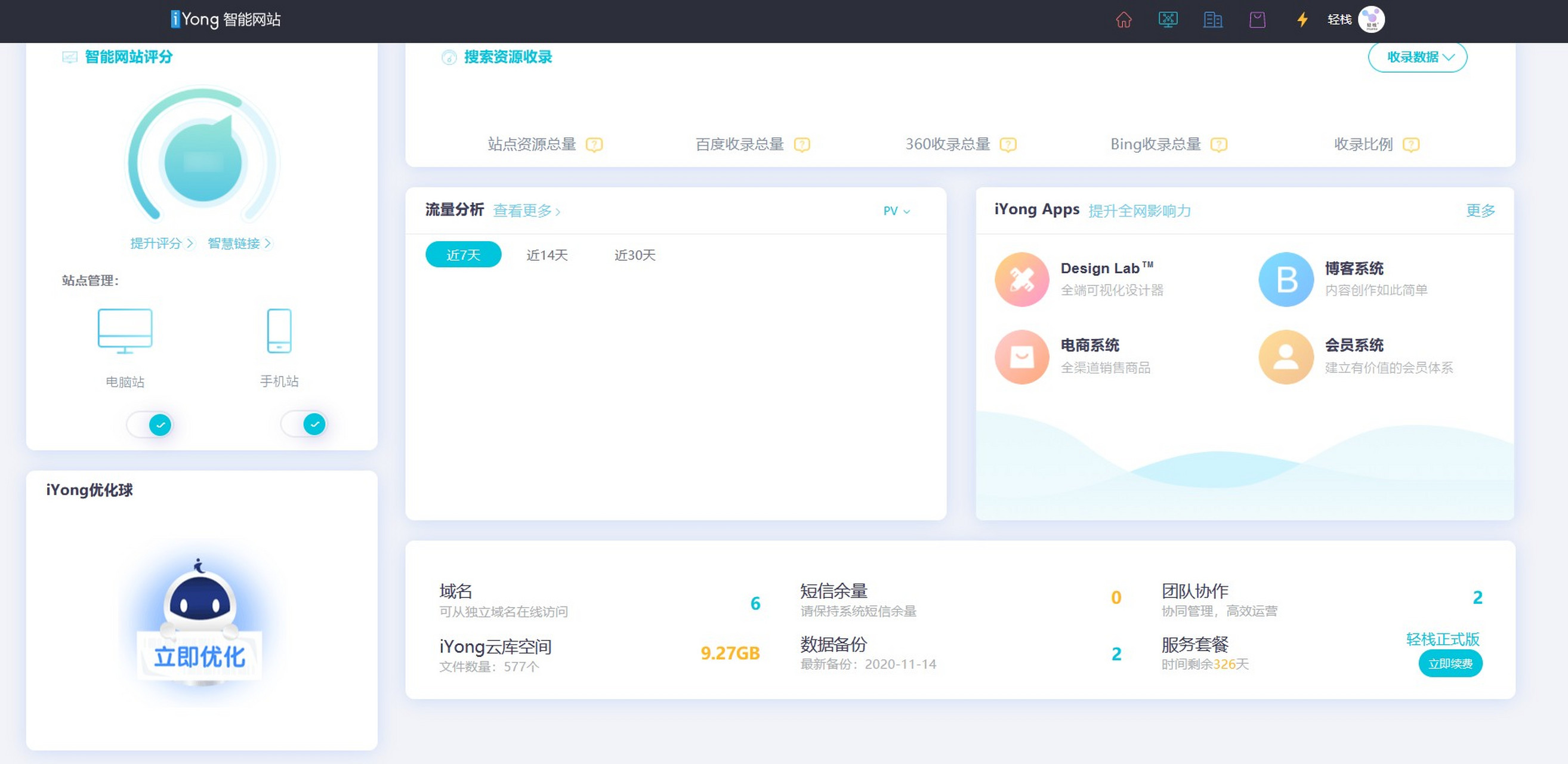1568x764 pixels.
Task: Click the website score gauge
Action: tap(203, 155)
